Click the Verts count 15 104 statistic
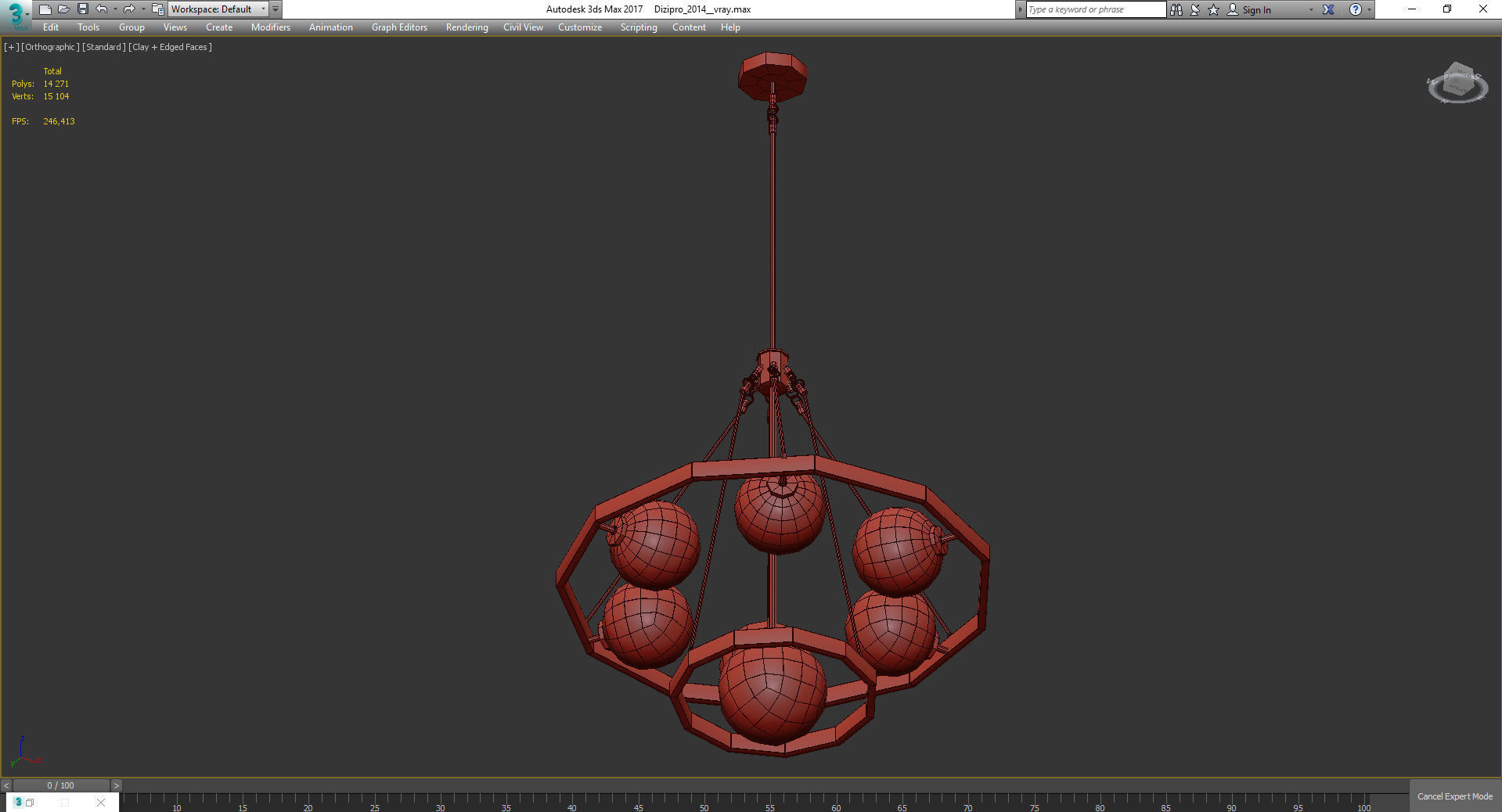 tap(56, 96)
